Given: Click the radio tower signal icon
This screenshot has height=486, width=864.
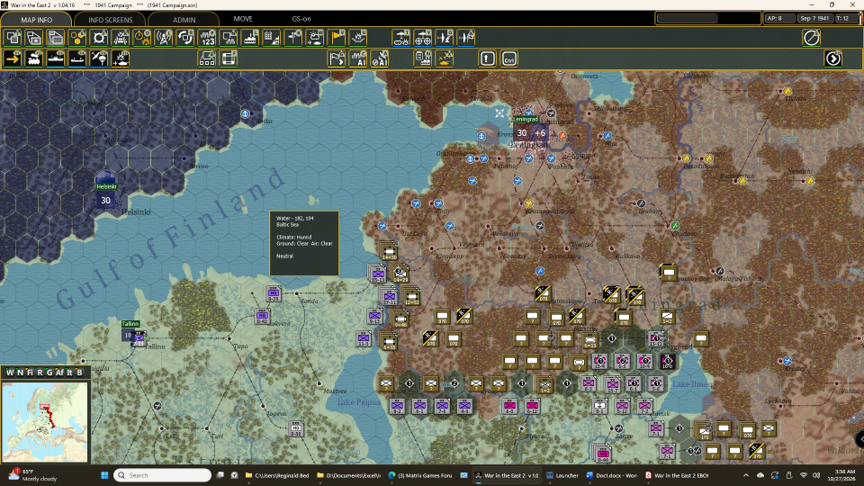Looking at the screenshot, I should pyautogui.click(x=164, y=38).
